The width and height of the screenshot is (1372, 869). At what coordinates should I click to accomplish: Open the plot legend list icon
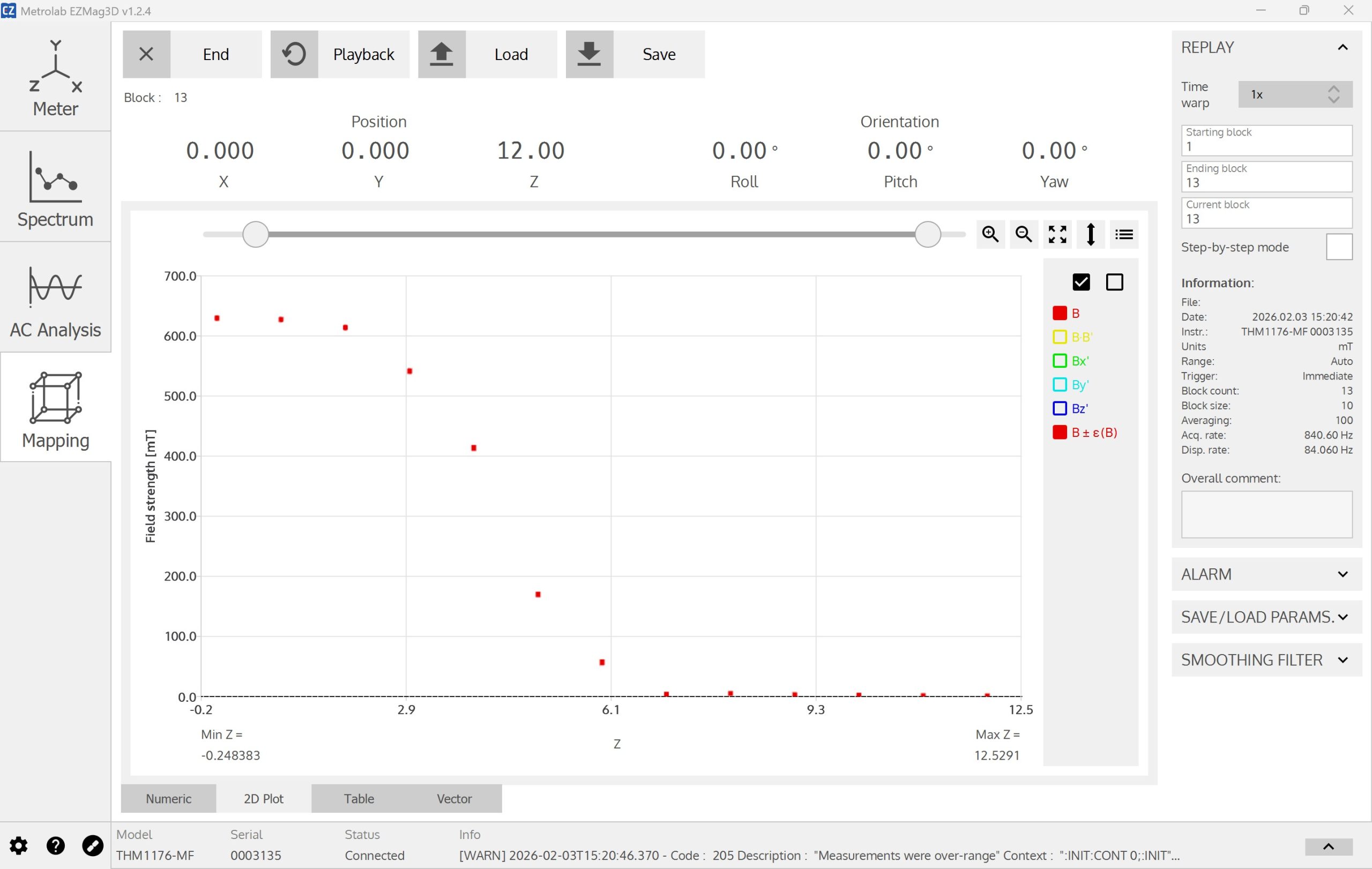pyautogui.click(x=1123, y=234)
